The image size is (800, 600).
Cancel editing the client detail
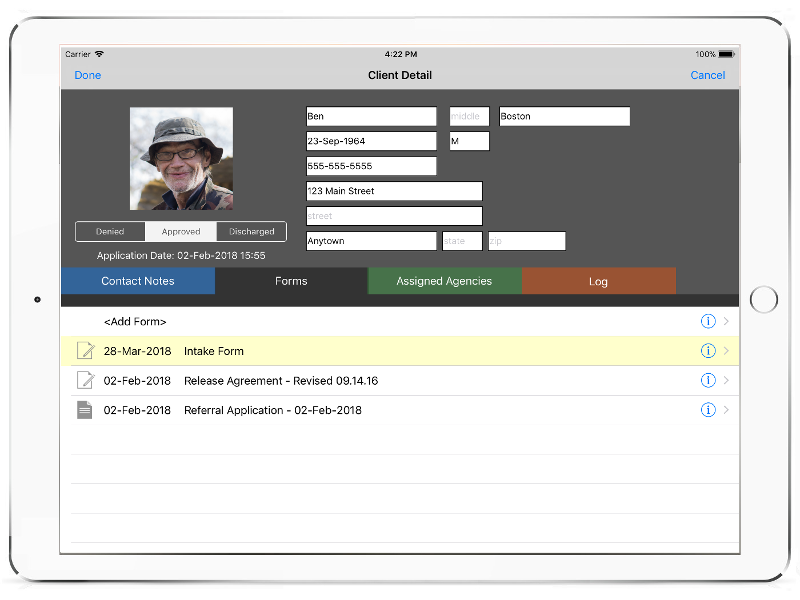[x=707, y=75]
